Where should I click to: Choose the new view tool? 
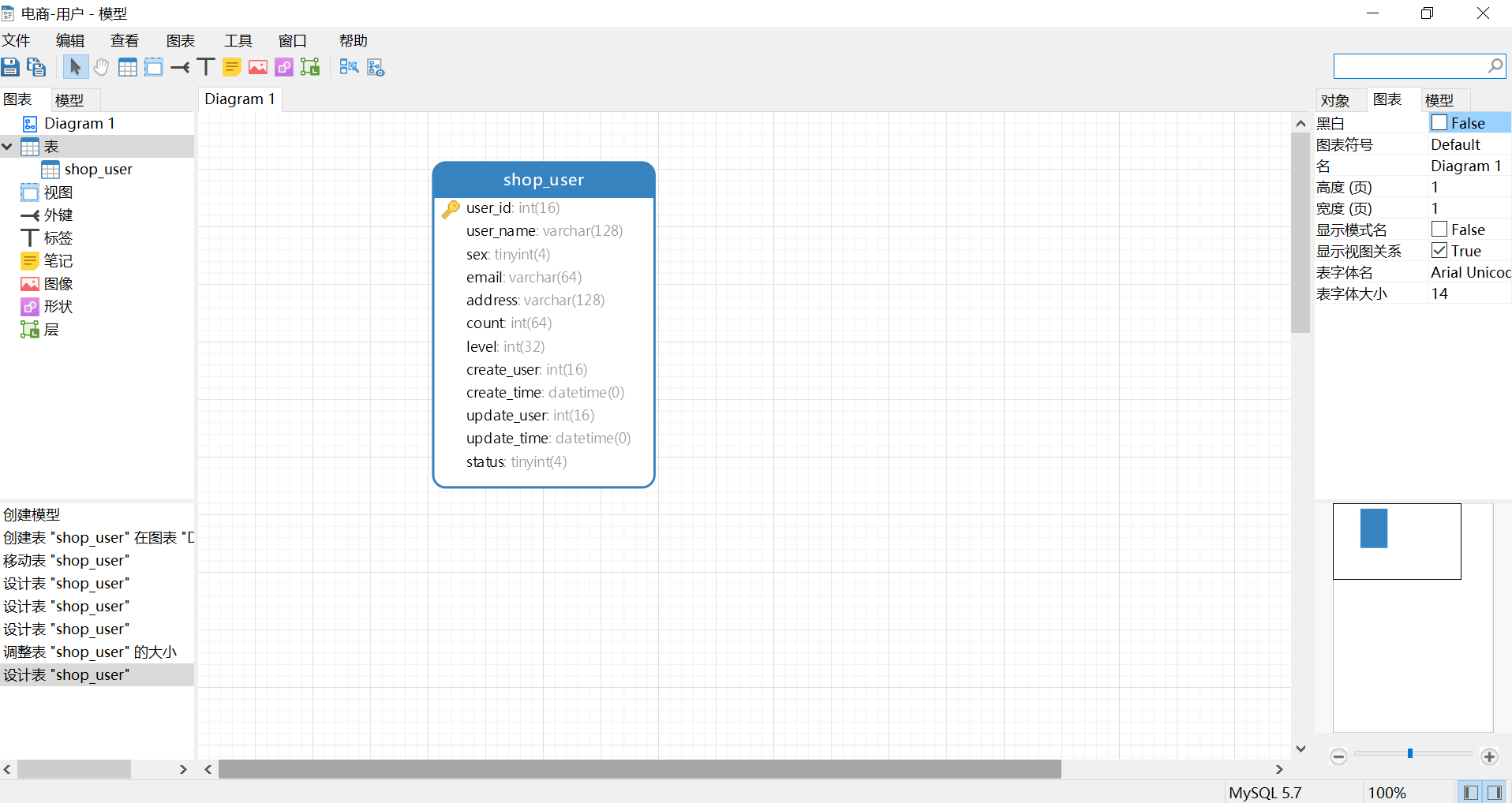click(x=154, y=67)
